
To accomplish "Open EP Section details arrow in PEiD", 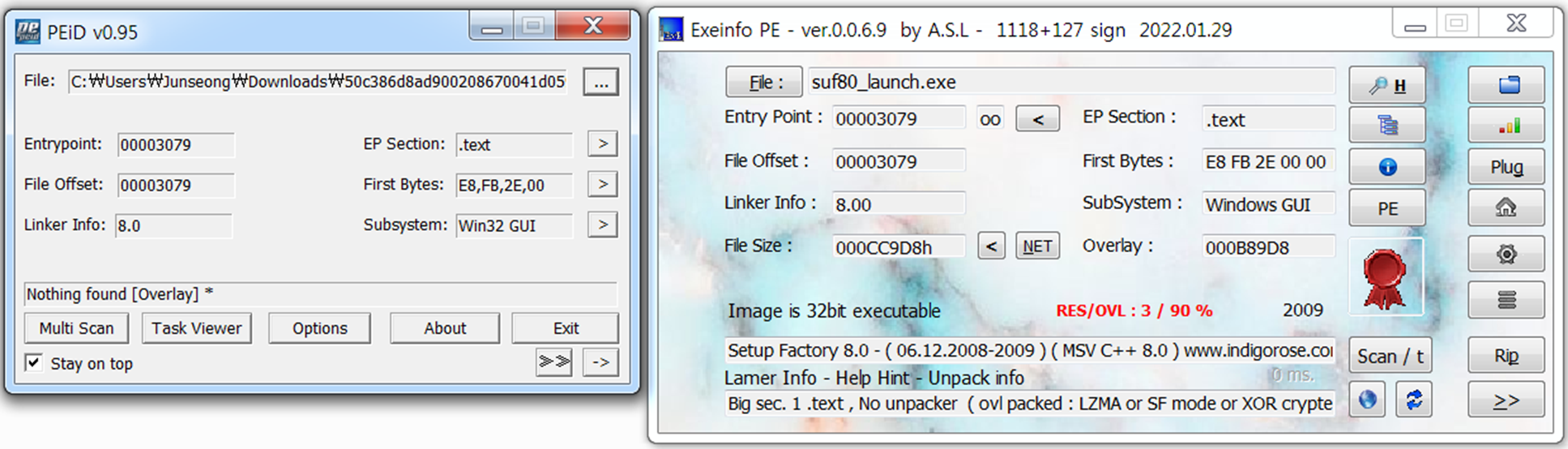I will click(602, 144).
